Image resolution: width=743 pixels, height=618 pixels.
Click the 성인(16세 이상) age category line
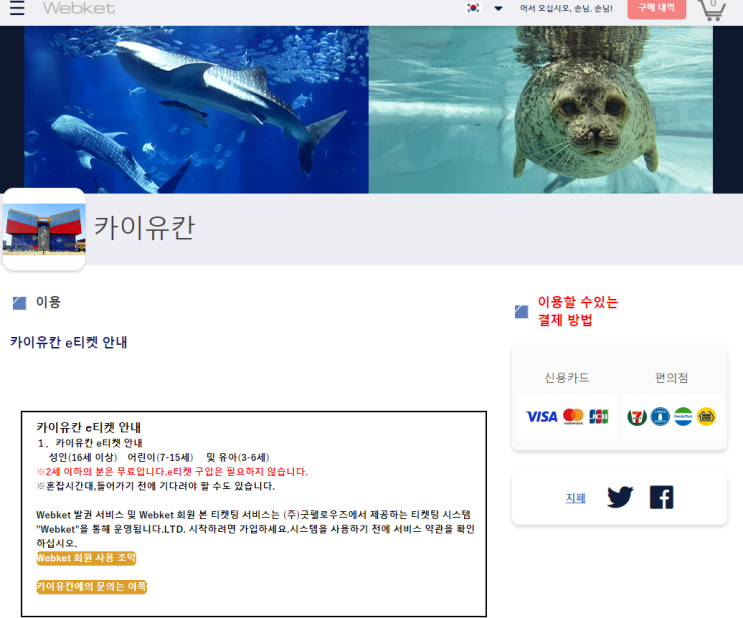(159, 457)
